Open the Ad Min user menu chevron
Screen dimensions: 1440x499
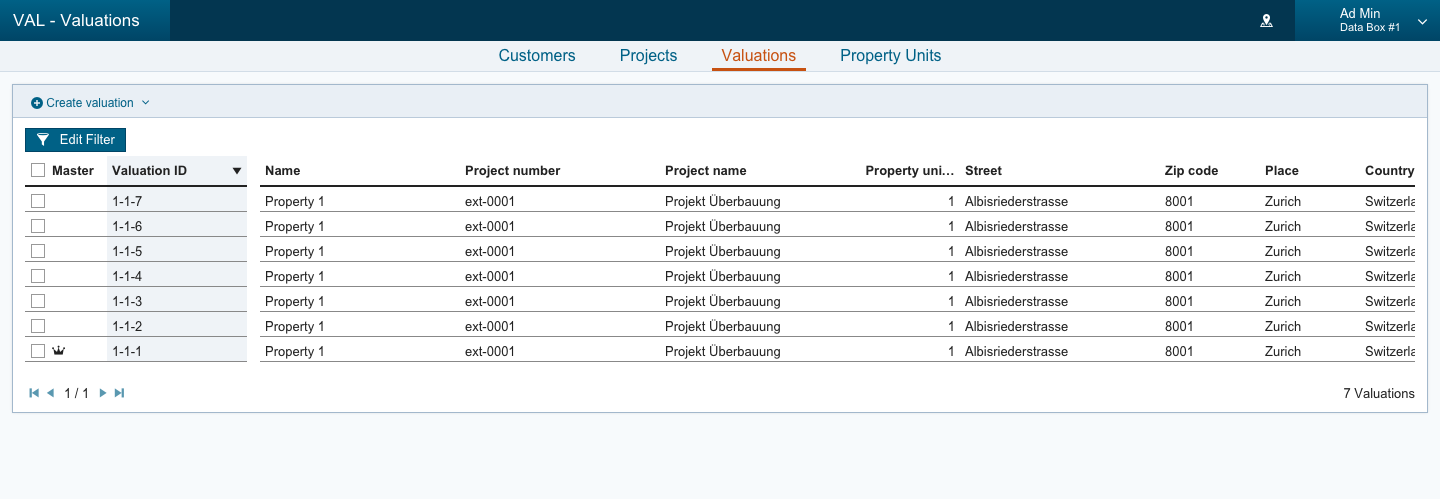tap(1422, 21)
